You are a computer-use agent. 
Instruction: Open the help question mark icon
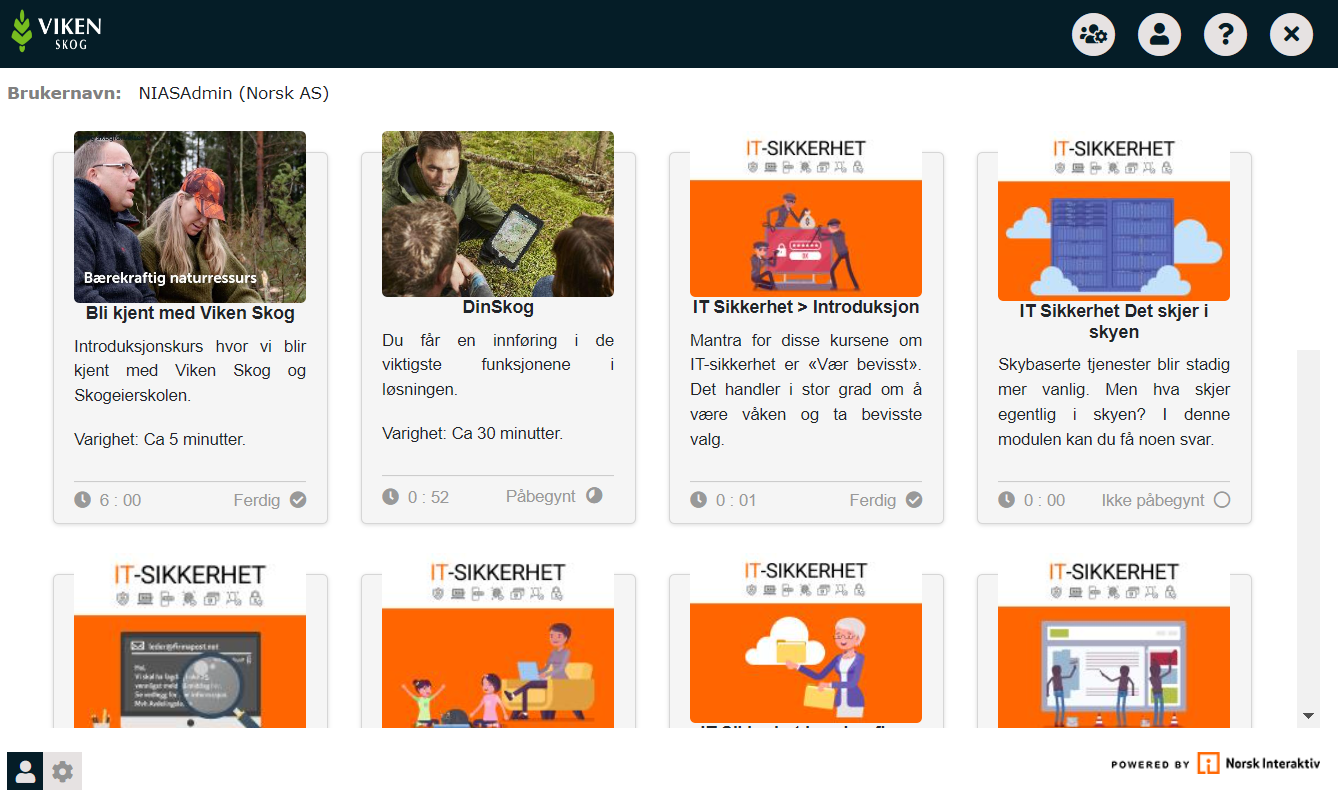pyautogui.click(x=1225, y=34)
